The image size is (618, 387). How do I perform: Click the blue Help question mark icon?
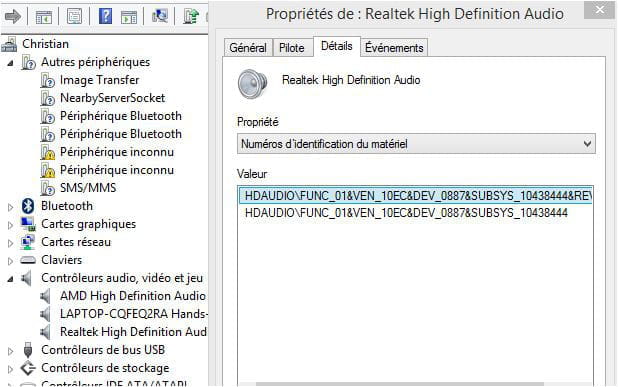(105, 17)
